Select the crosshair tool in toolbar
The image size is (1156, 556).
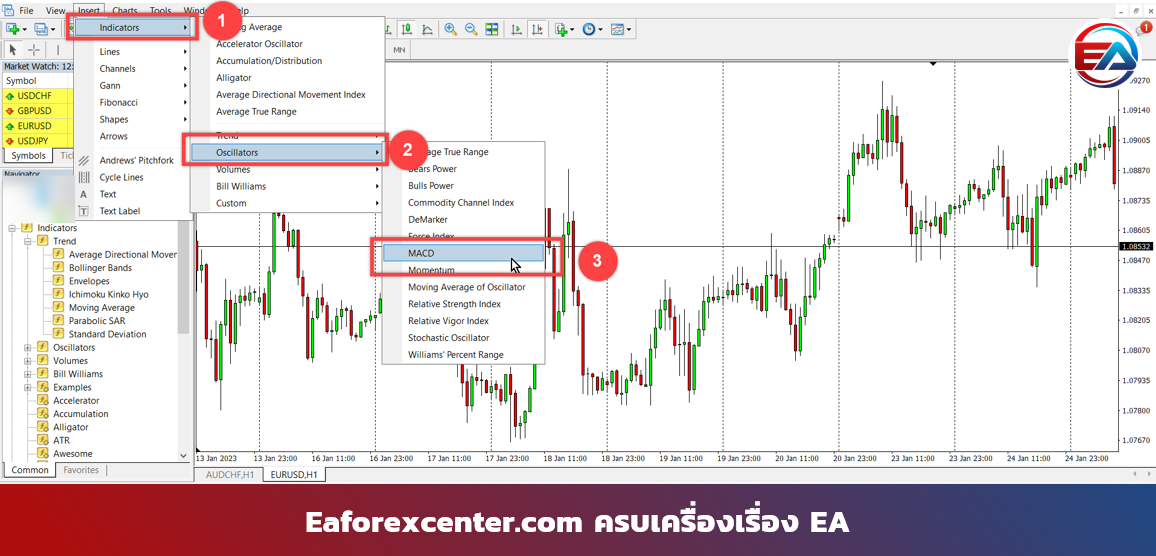(x=34, y=49)
